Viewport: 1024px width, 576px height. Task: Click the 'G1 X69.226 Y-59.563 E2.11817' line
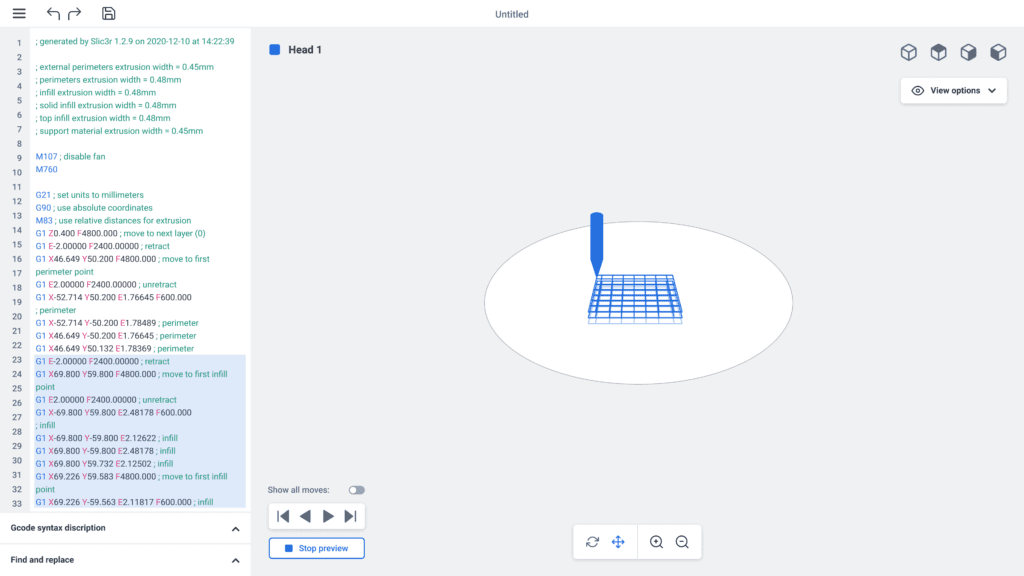[x=124, y=502]
